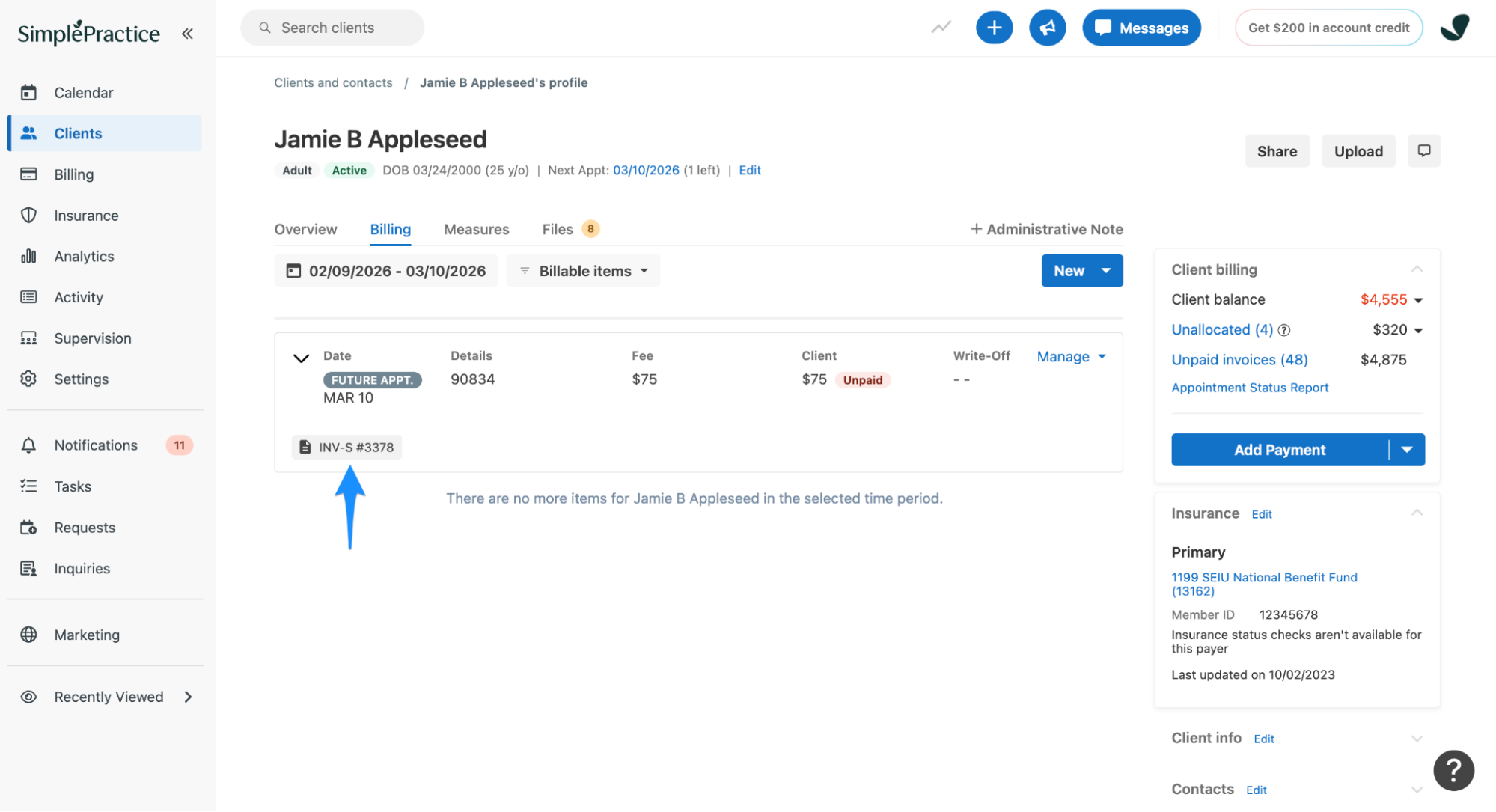This screenshot has height=812, width=1496.
Task: Click the trend line graph icon
Action: (x=941, y=28)
